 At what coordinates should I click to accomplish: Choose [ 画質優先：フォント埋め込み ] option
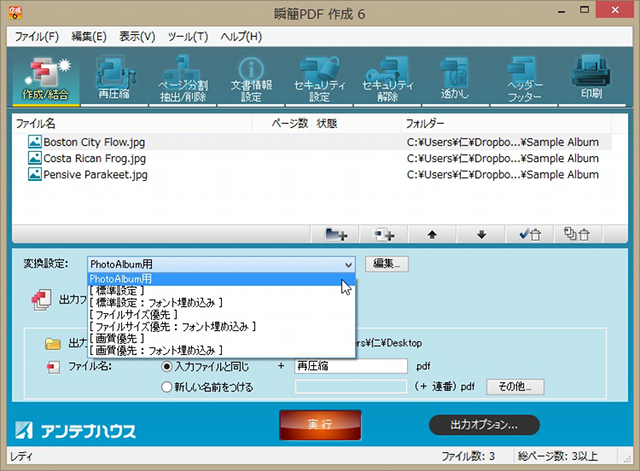pyautogui.click(x=222, y=350)
